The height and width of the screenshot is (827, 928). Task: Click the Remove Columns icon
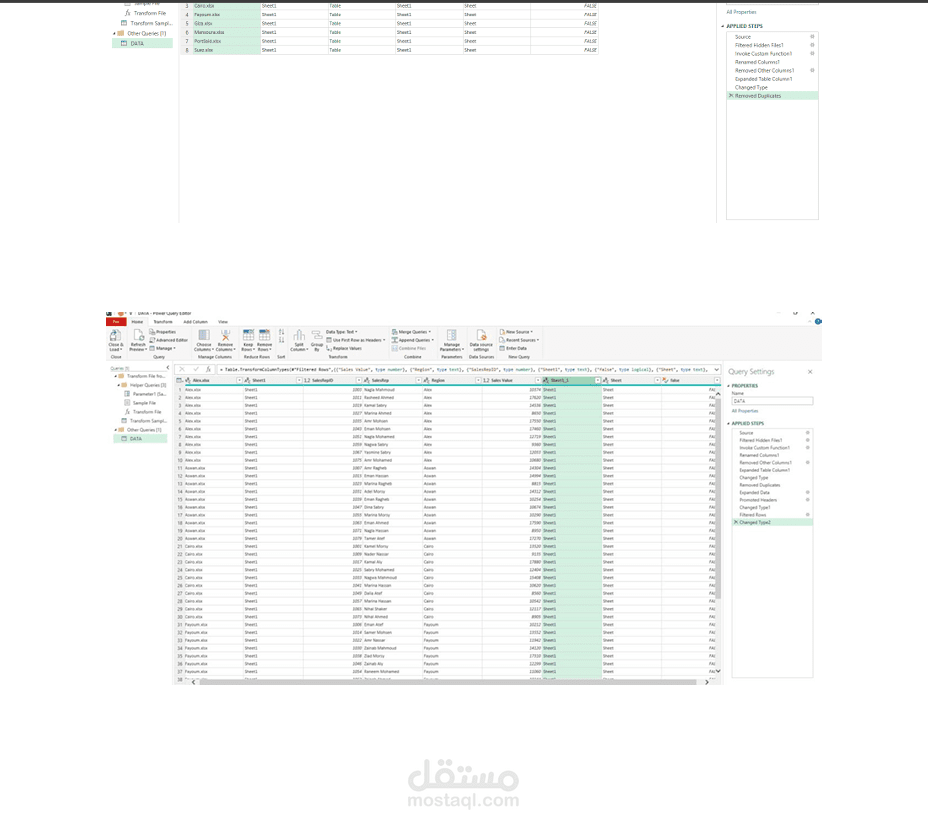tap(225, 335)
